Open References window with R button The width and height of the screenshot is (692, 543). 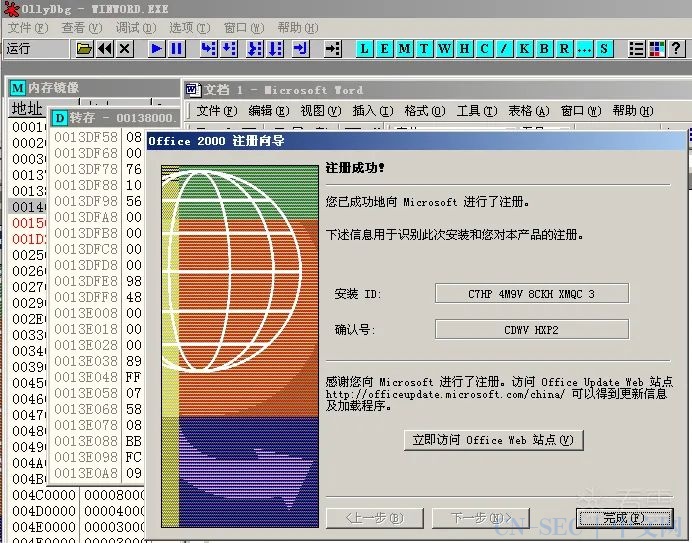tap(564, 49)
